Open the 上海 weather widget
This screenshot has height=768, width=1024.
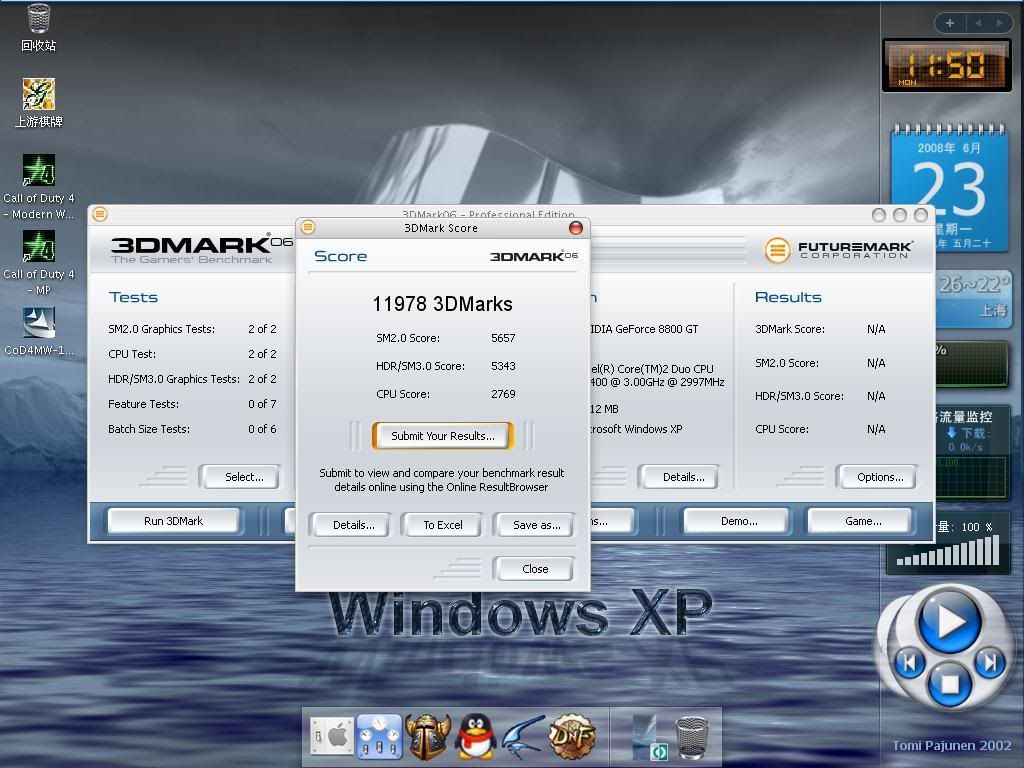(x=973, y=298)
